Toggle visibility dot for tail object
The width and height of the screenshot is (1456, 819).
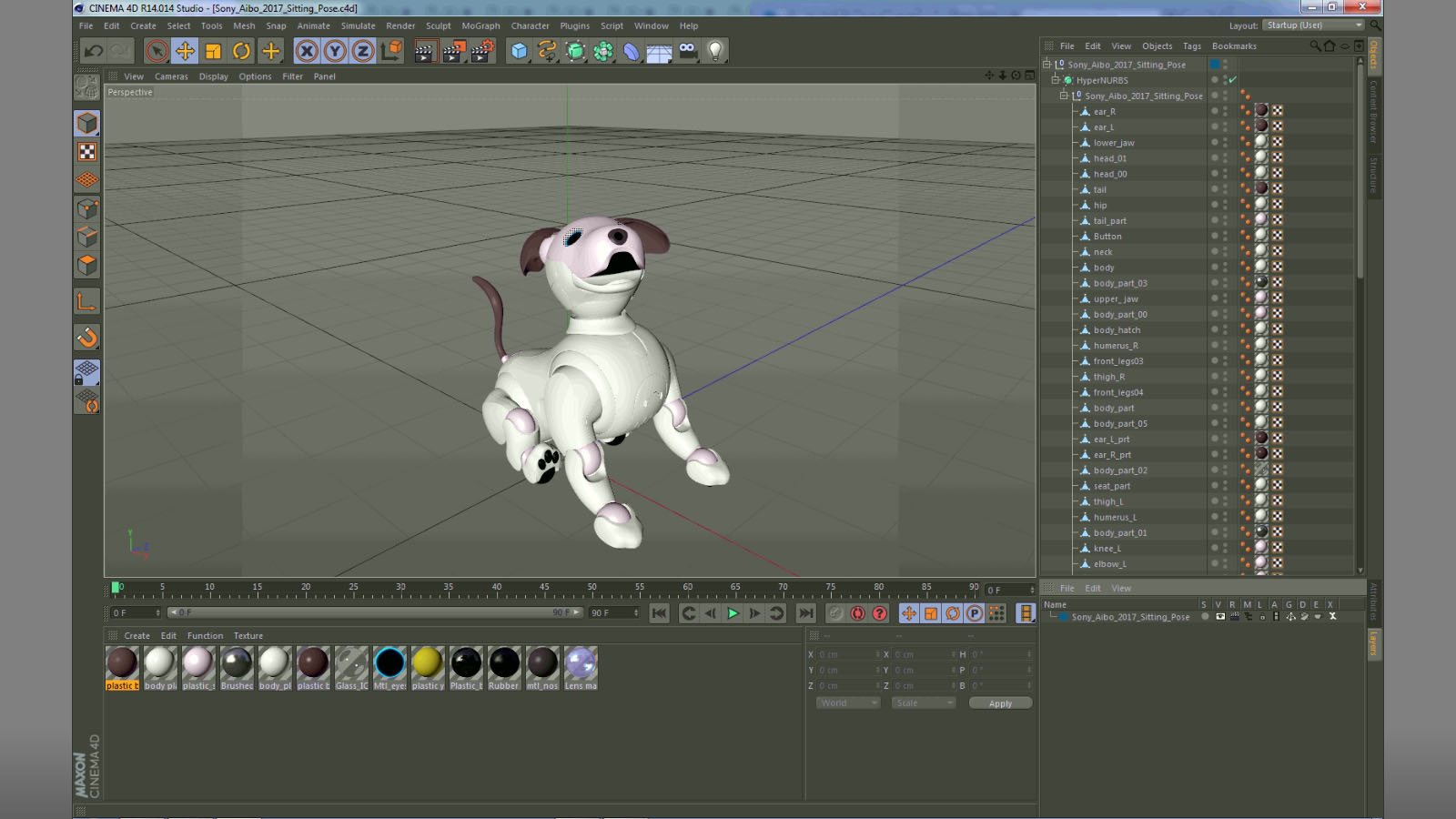pos(1214,187)
